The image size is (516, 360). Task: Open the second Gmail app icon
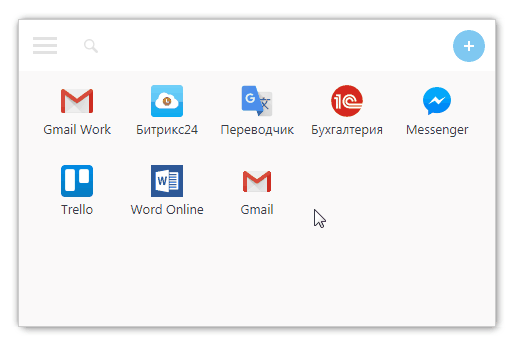(x=257, y=182)
